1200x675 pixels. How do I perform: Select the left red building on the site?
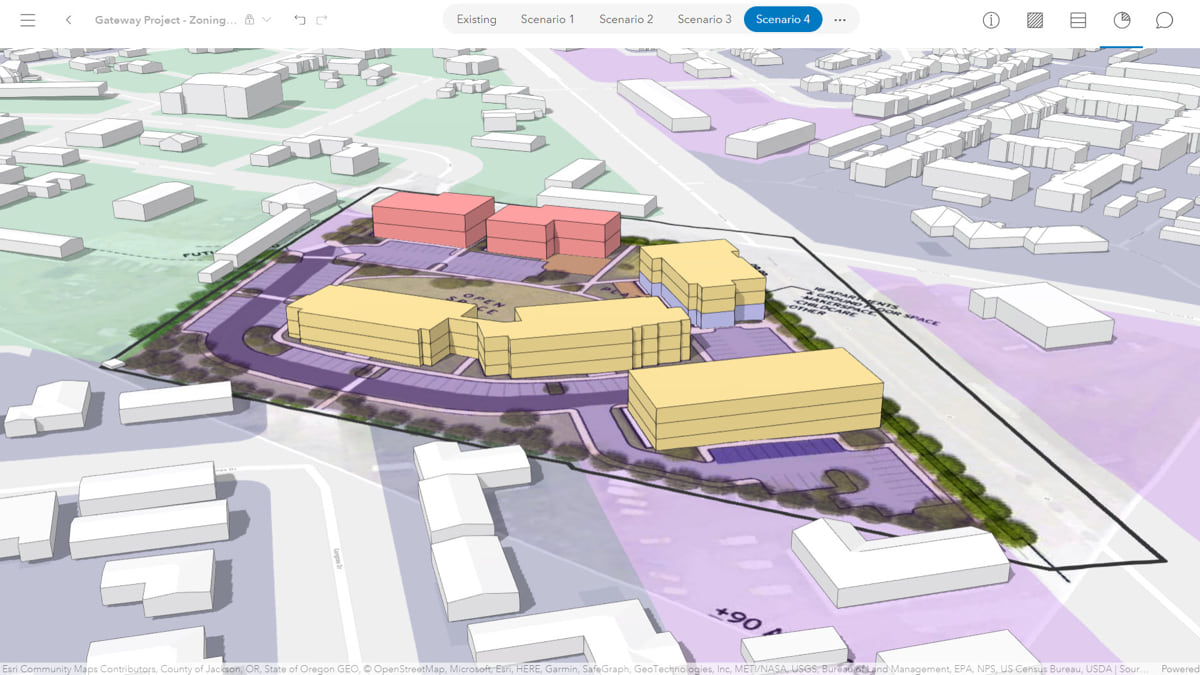[432, 219]
